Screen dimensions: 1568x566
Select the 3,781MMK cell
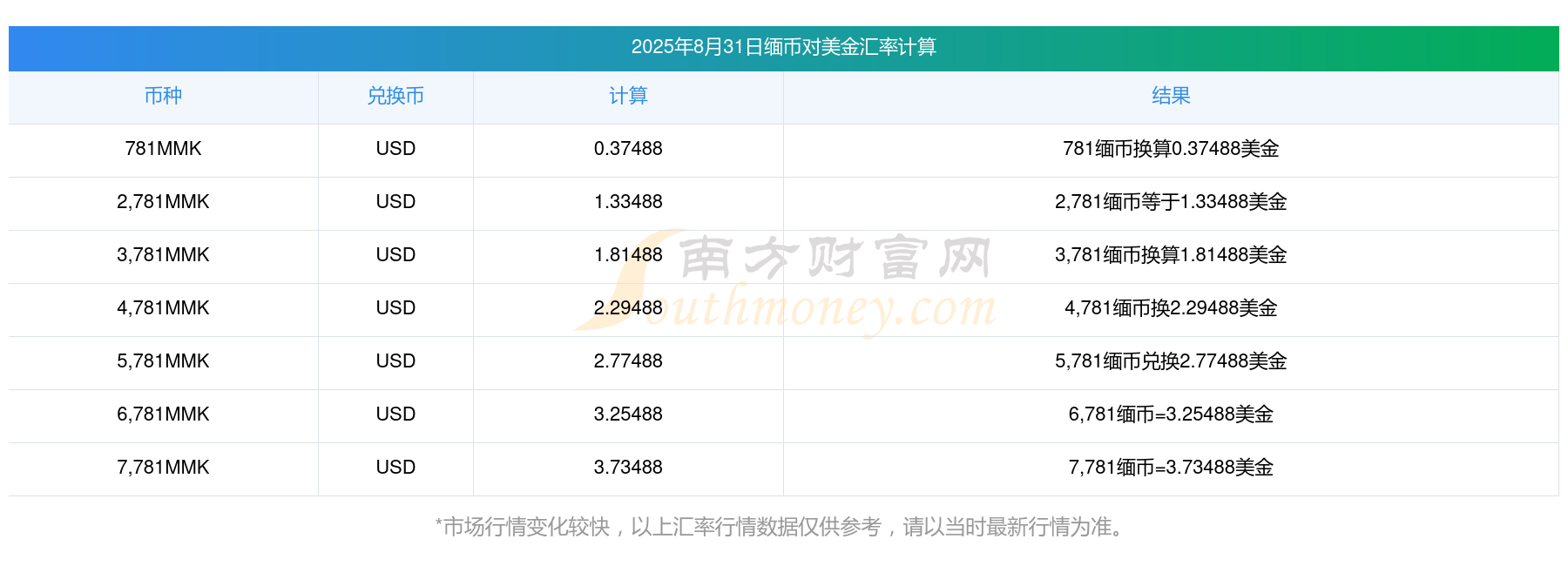click(x=163, y=255)
